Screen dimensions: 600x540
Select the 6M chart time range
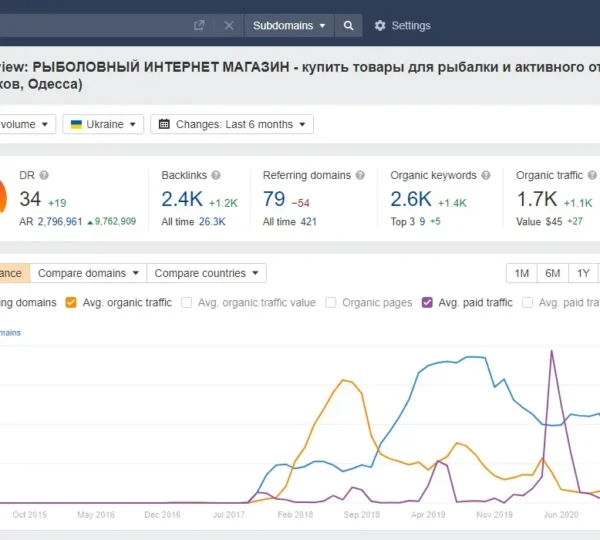552,273
